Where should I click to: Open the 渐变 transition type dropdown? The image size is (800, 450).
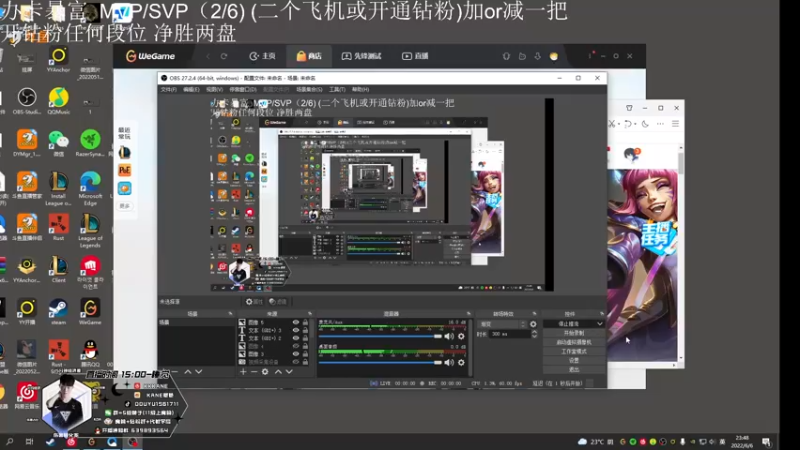pos(502,324)
